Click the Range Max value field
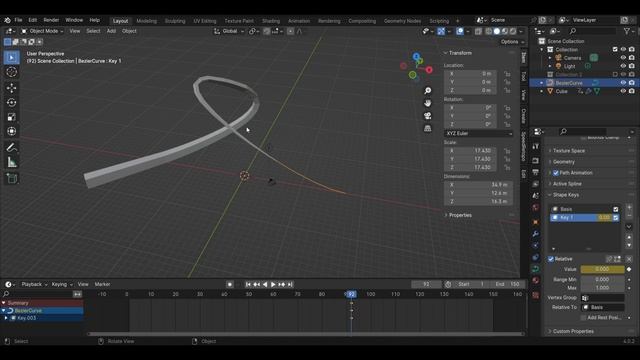The image size is (640, 360). 602,288
